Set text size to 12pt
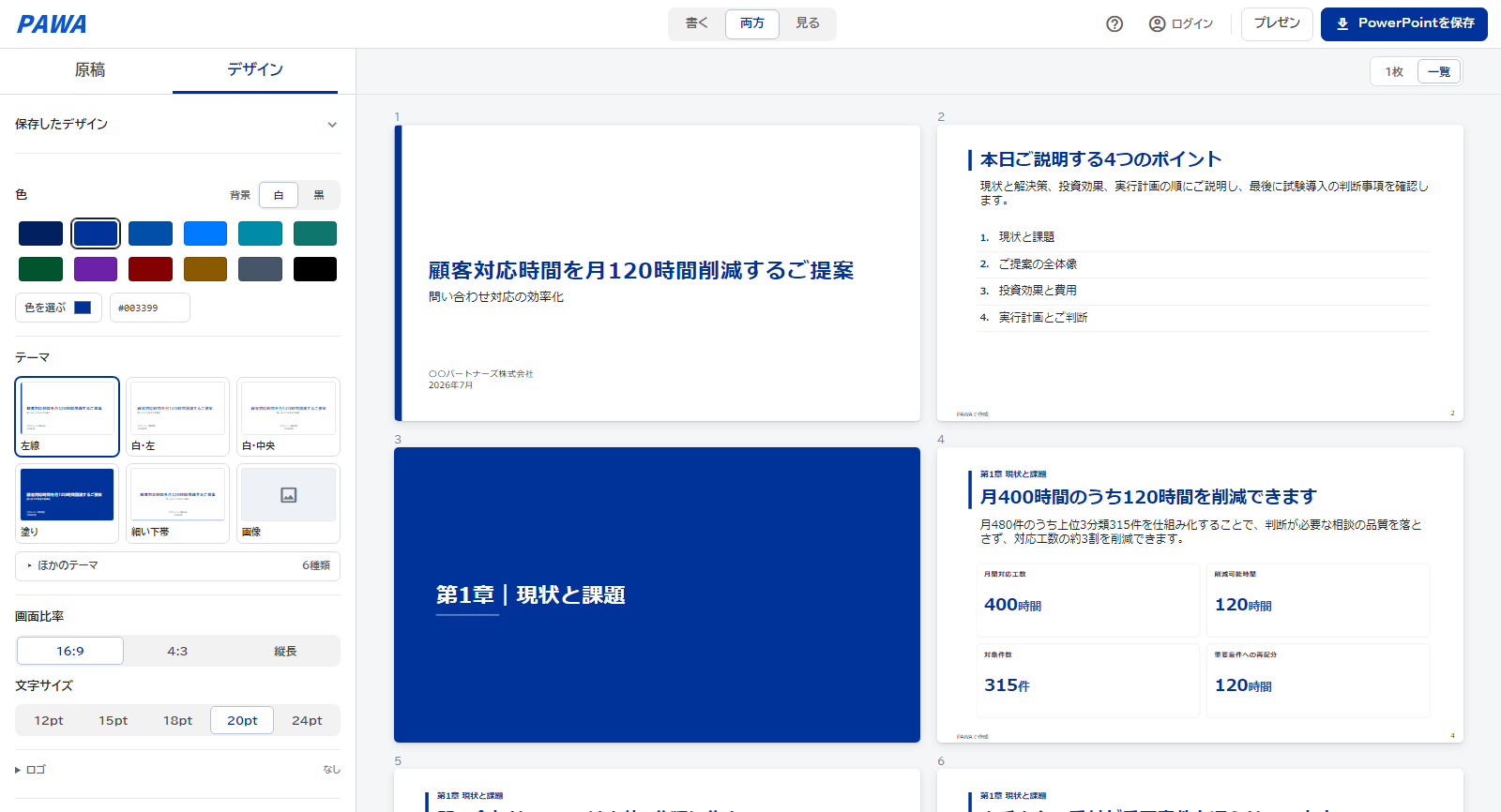Viewport: 1501px width, 812px height. [x=49, y=720]
